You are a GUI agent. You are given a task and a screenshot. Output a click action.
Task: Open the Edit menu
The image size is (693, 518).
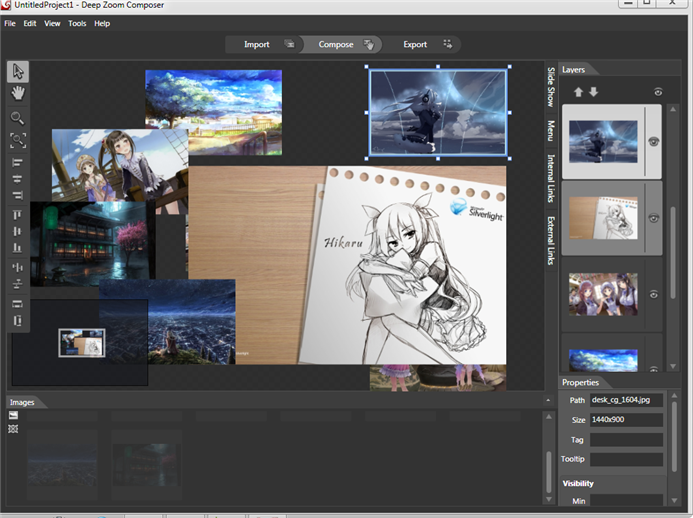tap(30, 23)
